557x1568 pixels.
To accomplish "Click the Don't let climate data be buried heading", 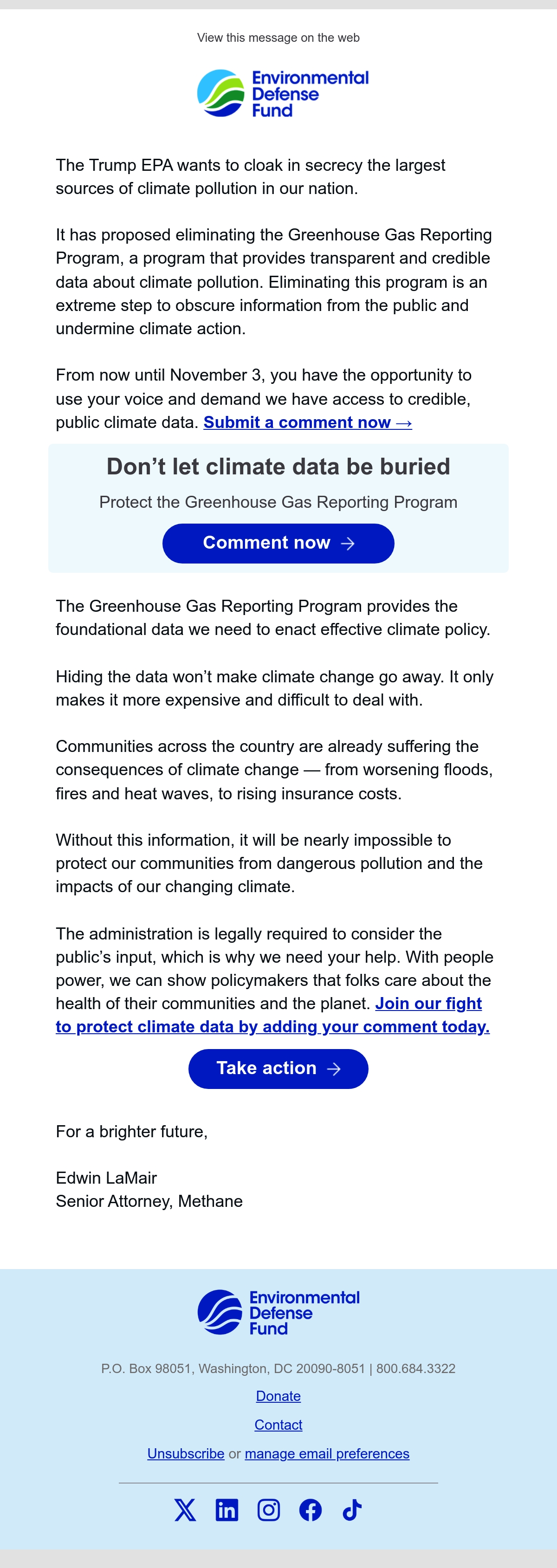I will (278, 466).
